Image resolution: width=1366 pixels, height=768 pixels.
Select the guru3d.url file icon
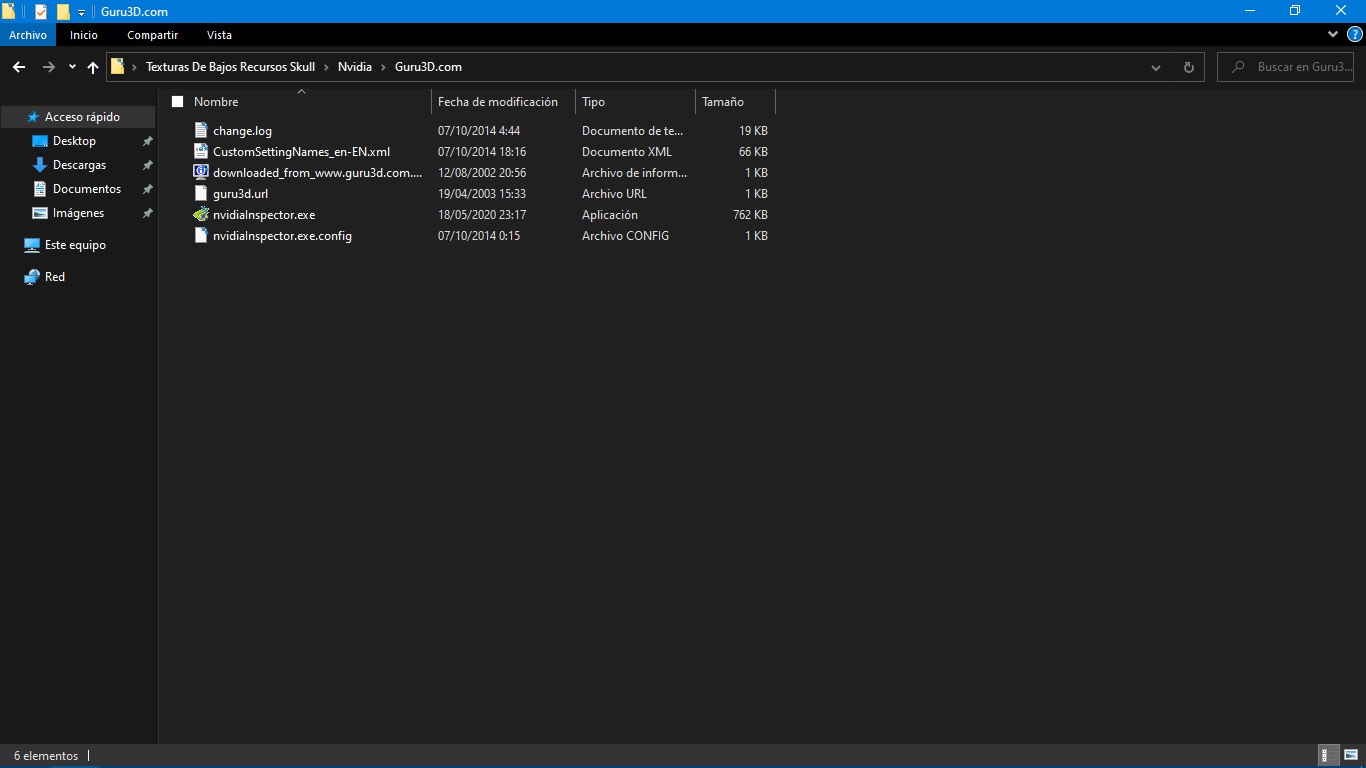[201, 194]
